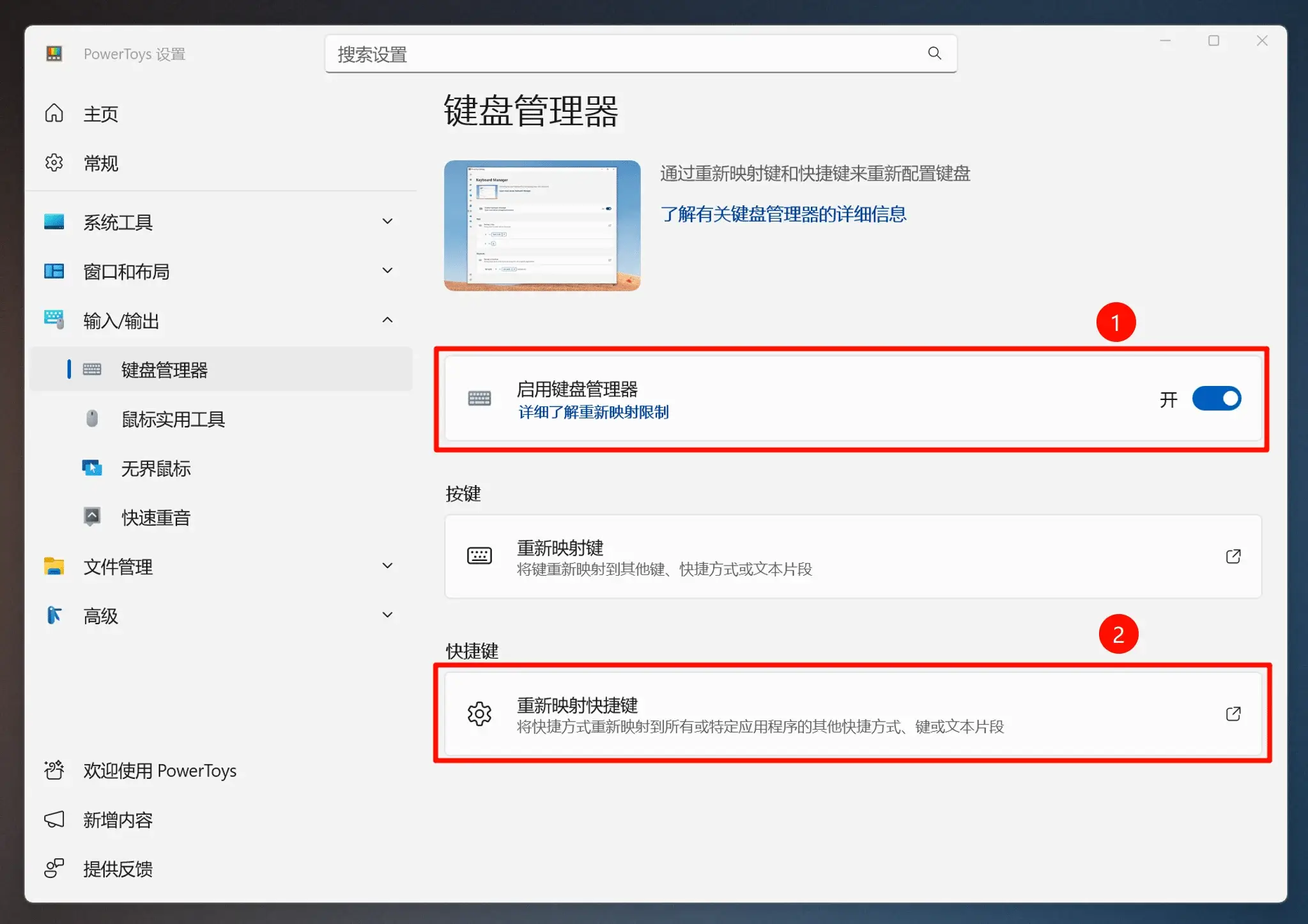Click the PowerToys app logo icon
1308x924 pixels.
(54, 54)
